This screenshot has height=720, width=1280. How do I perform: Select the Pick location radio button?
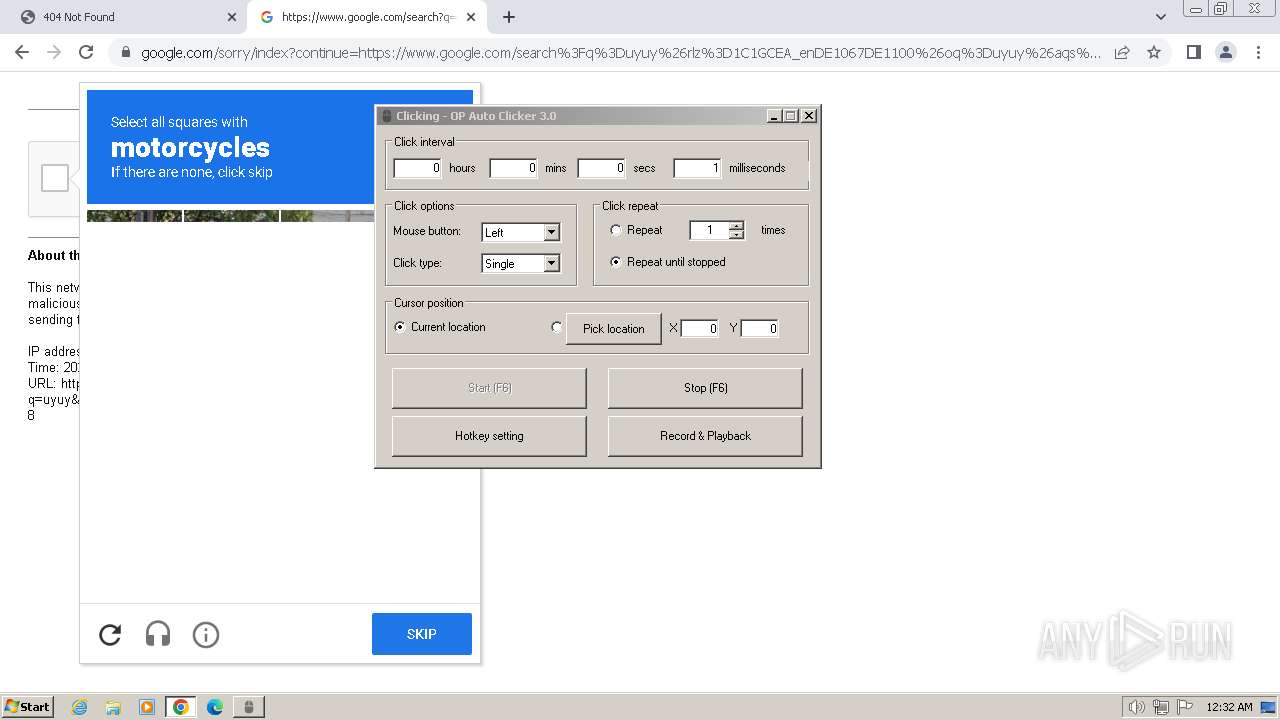tap(557, 327)
